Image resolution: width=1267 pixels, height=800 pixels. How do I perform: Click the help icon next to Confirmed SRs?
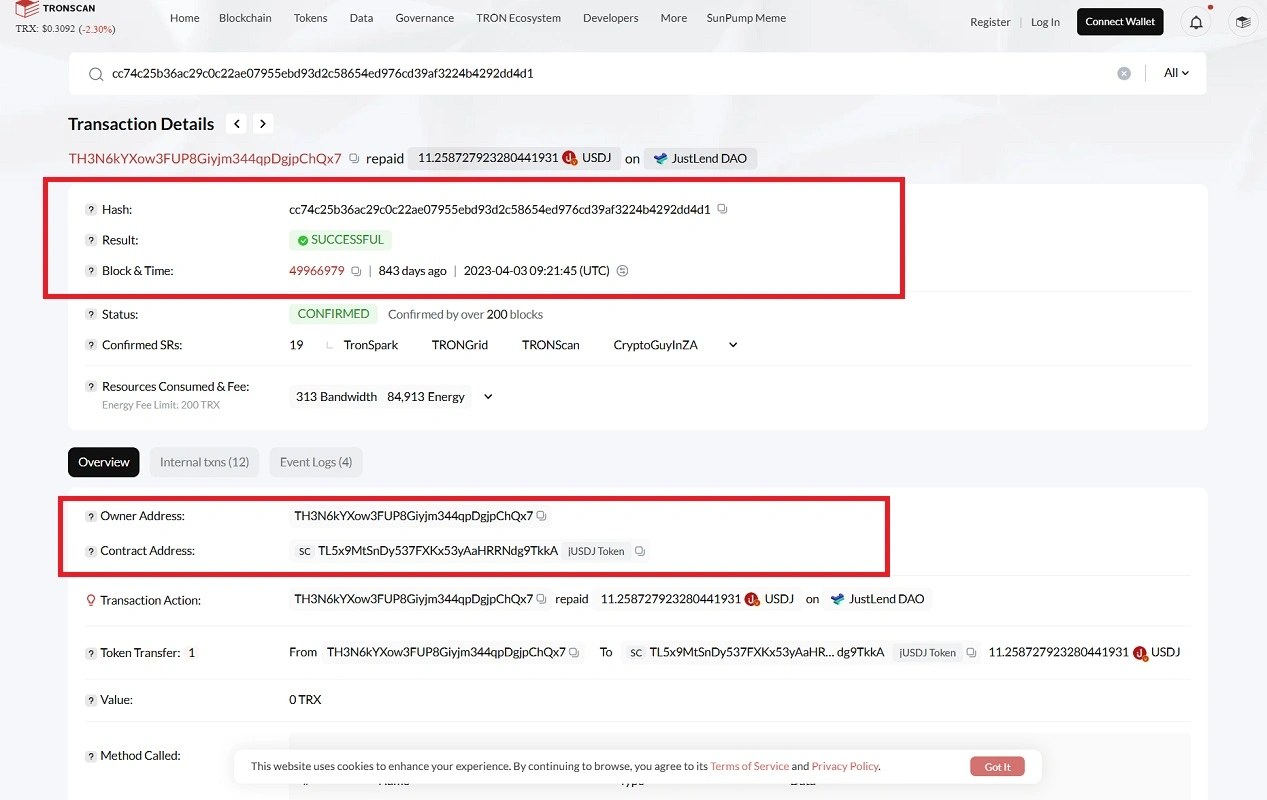click(x=91, y=345)
